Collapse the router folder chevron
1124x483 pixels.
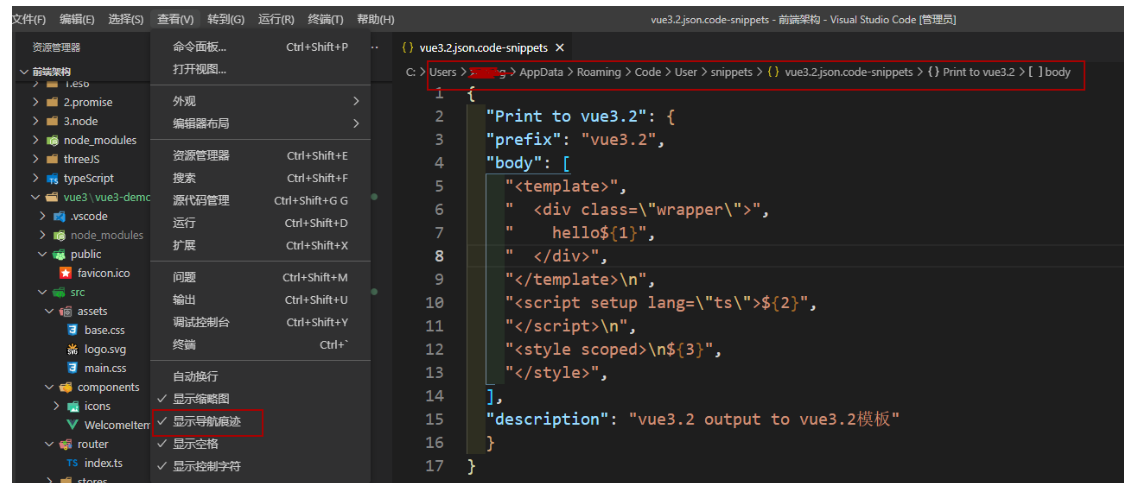[49, 444]
